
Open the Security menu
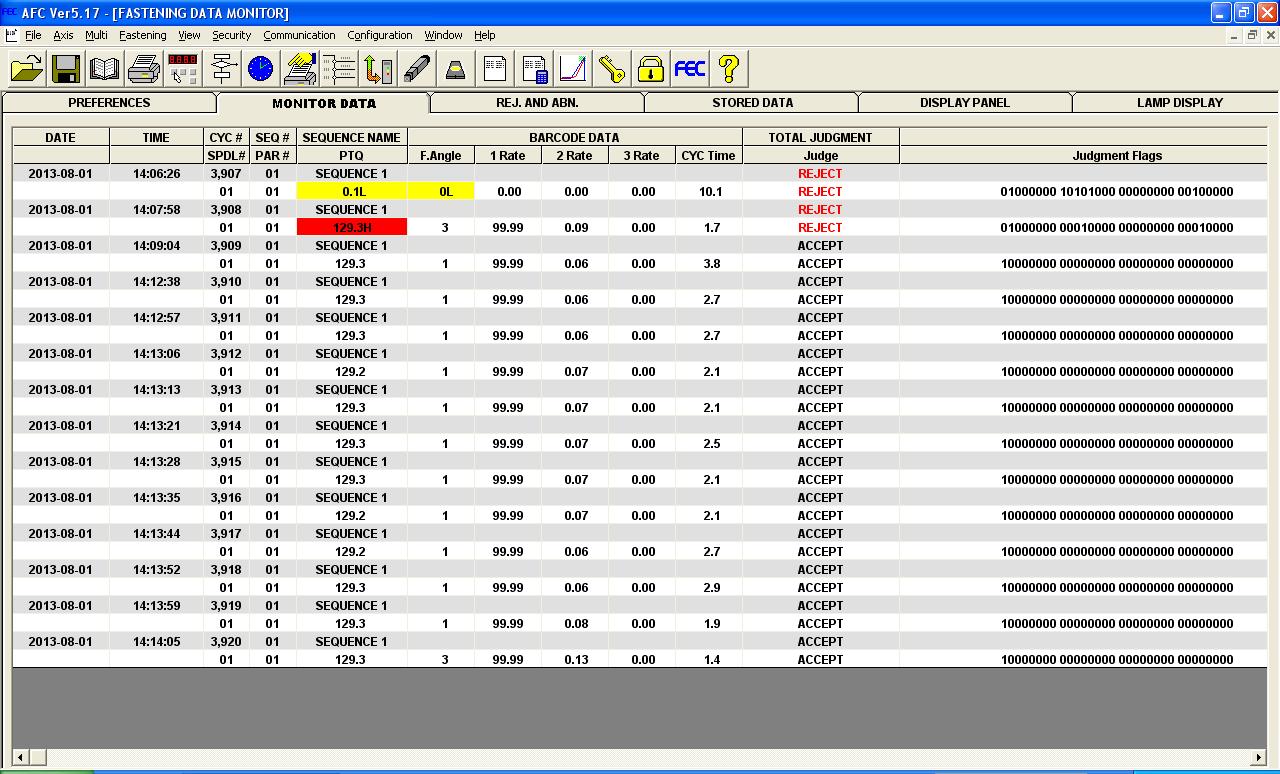[x=231, y=35]
